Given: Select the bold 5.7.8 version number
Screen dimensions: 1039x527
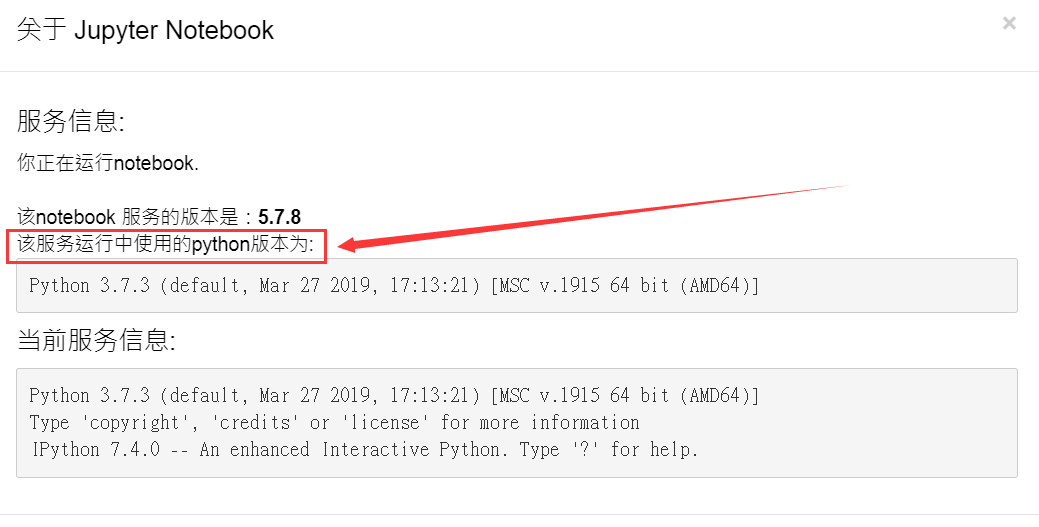Looking at the screenshot, I should pos(279,217).
